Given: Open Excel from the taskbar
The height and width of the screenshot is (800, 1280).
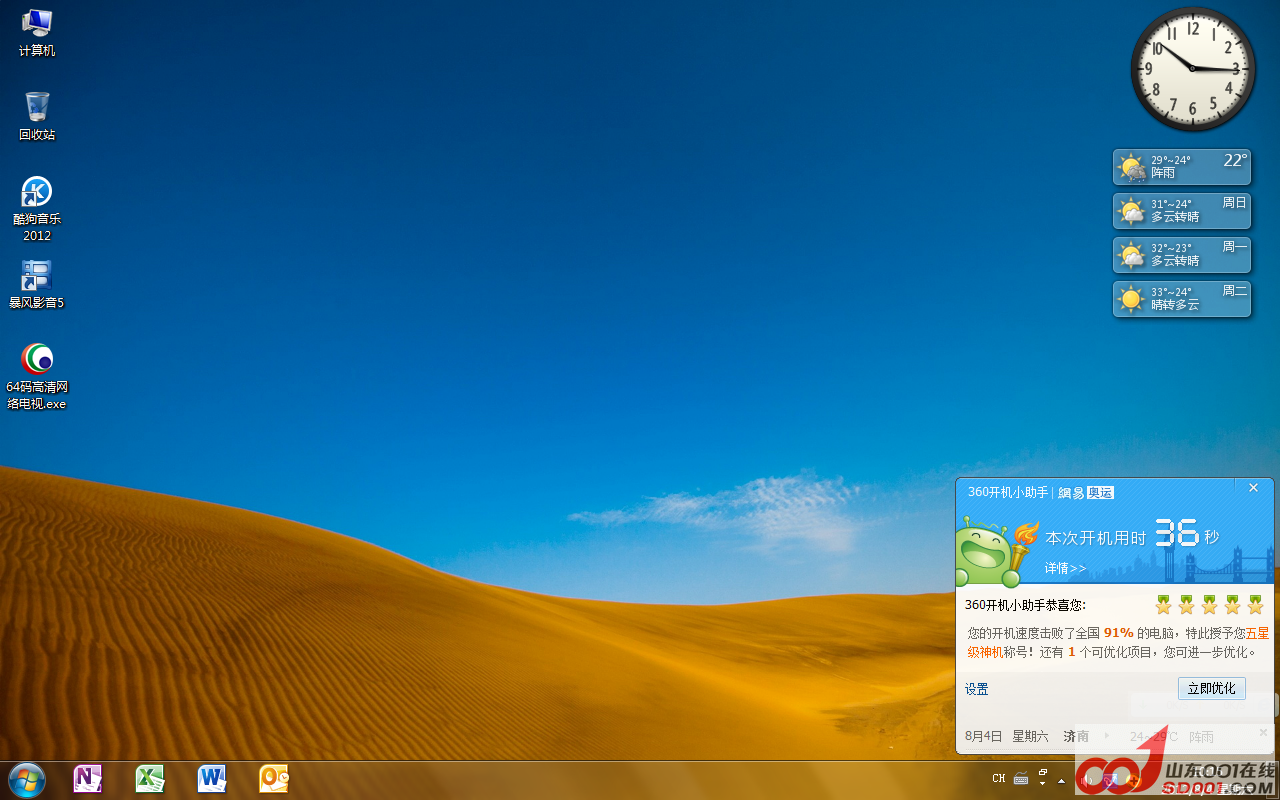Looking at the screenshot, I should click(150, 778).
